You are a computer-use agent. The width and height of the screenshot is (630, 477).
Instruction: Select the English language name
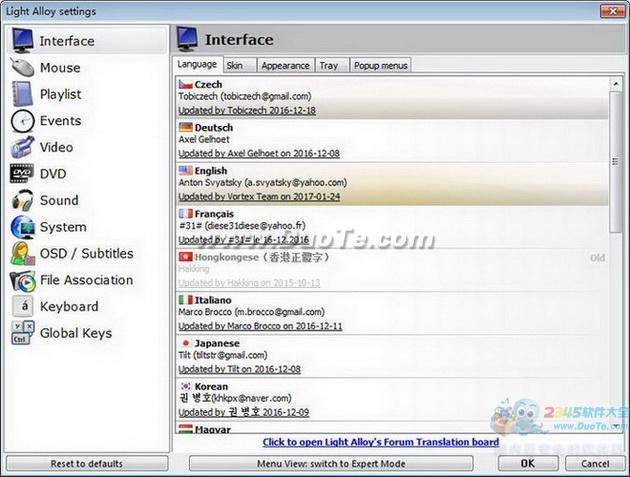click(211, 170)
